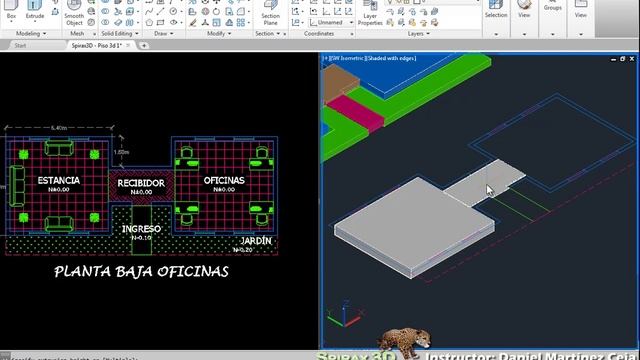Viewport: 640px width, 360px height.
Task: Click the viewport restore button
Action: [x=622, y=59]
